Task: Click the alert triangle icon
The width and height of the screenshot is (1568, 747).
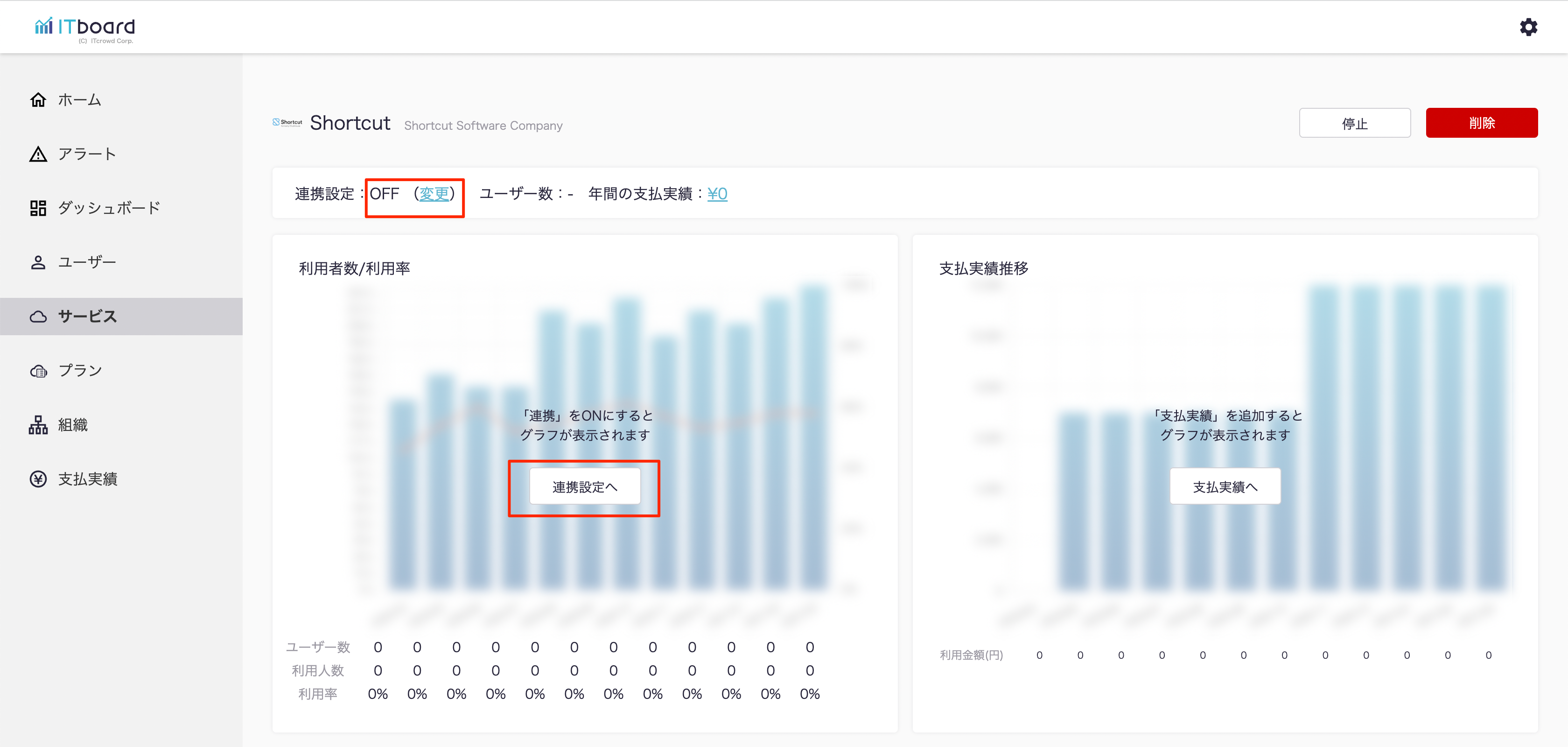Action: coord(38,154)
